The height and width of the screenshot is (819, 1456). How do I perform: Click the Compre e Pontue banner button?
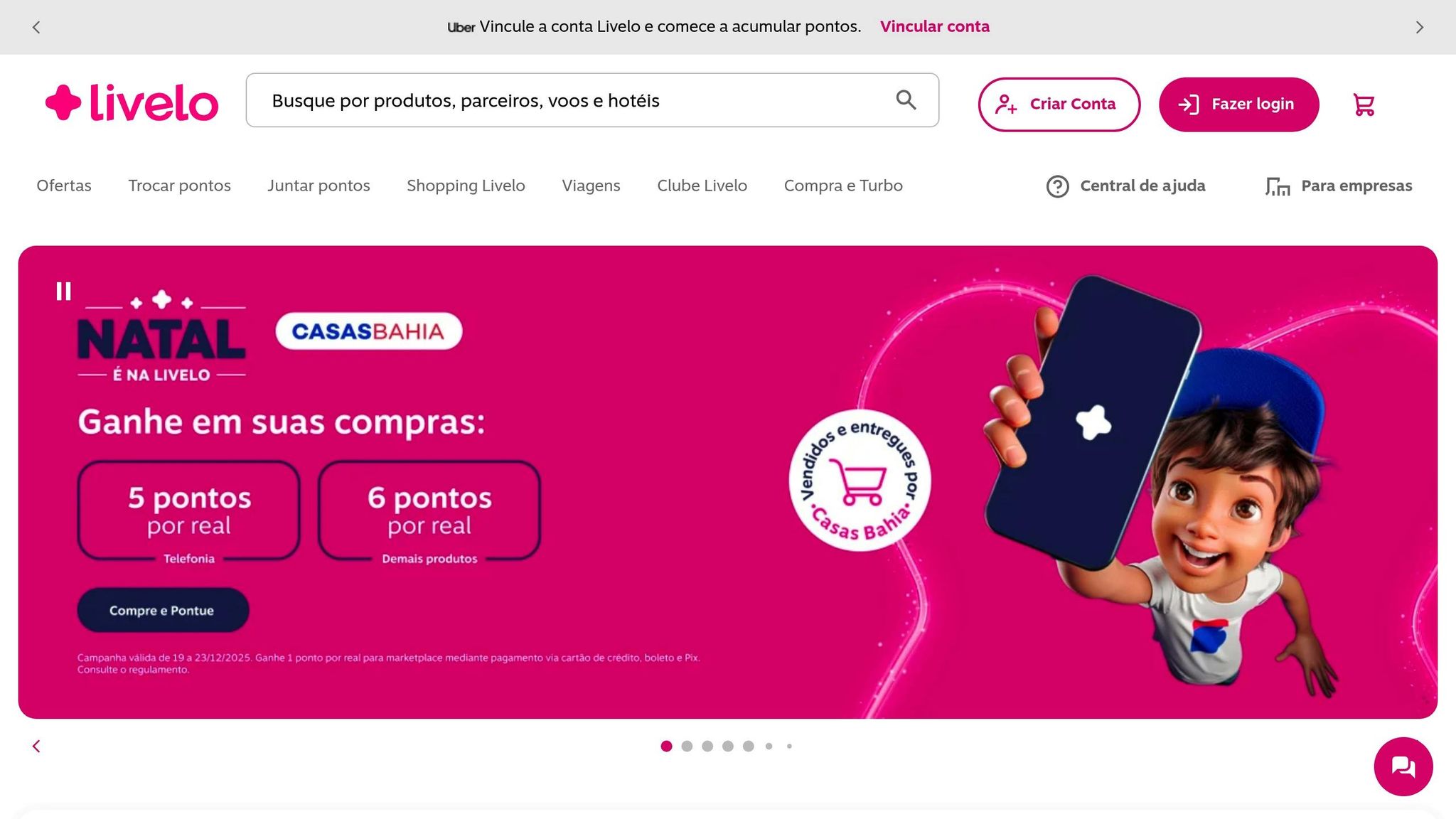[163, 610]
